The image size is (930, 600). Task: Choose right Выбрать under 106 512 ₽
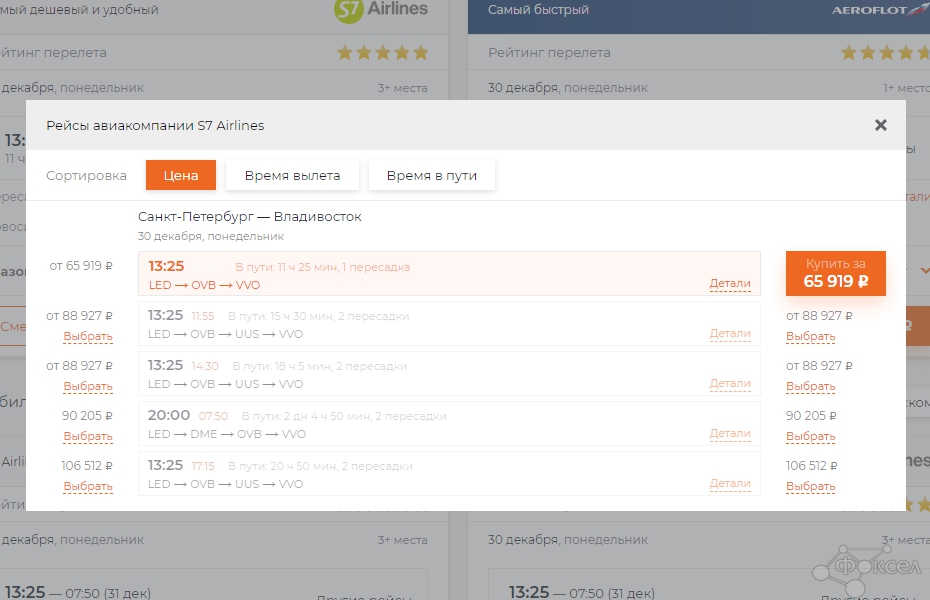pyautogui.click(x=810, y=486)
